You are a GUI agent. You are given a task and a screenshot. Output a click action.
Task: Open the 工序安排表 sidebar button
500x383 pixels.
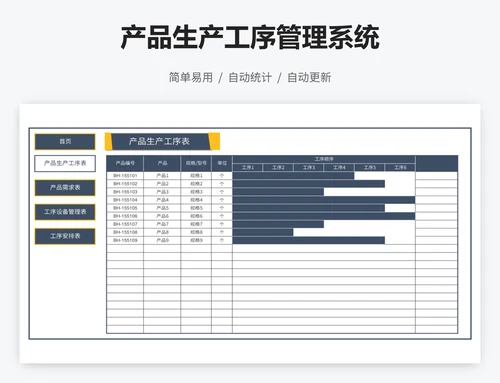tap(65, 236)
